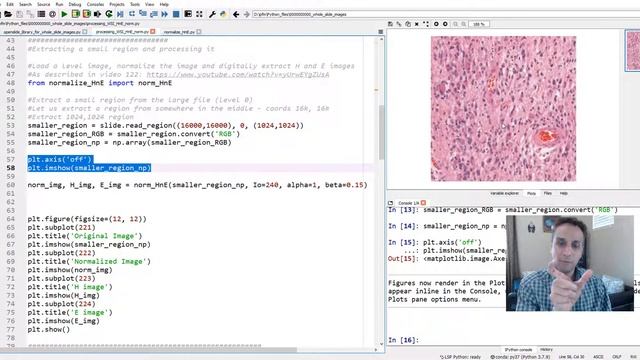The height and width of the screenshot is (360, 640).
Task: Open the Projects menu
Action: [117, 4]
